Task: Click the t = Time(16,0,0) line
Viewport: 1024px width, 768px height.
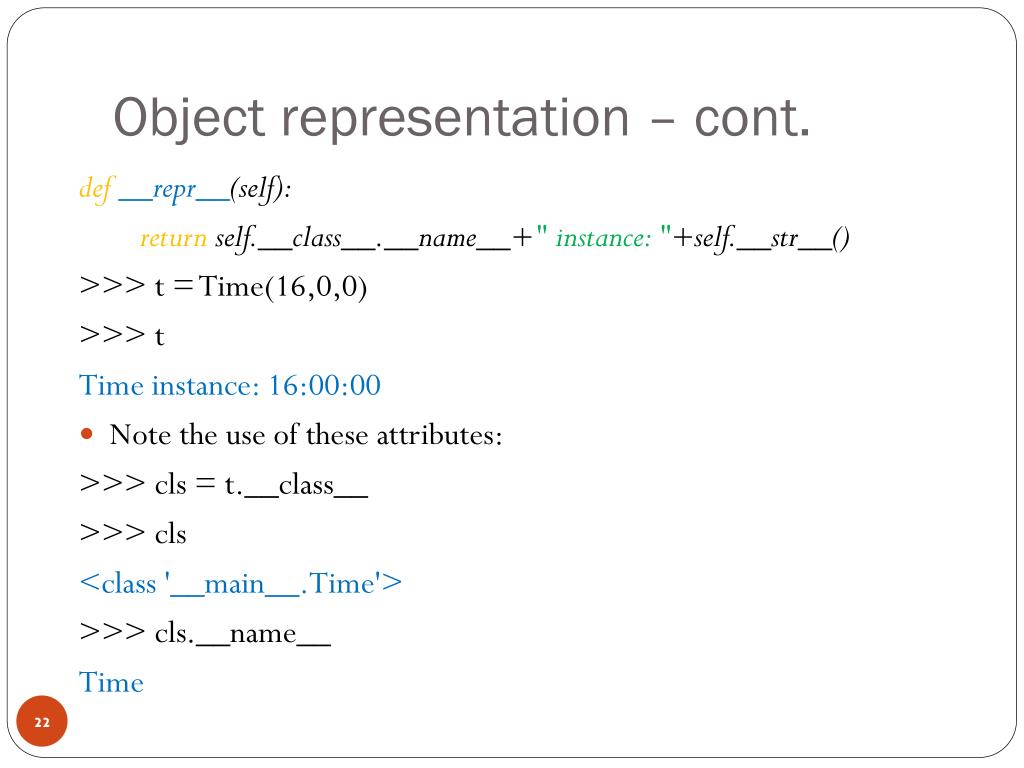Action: tap(223, 287)
